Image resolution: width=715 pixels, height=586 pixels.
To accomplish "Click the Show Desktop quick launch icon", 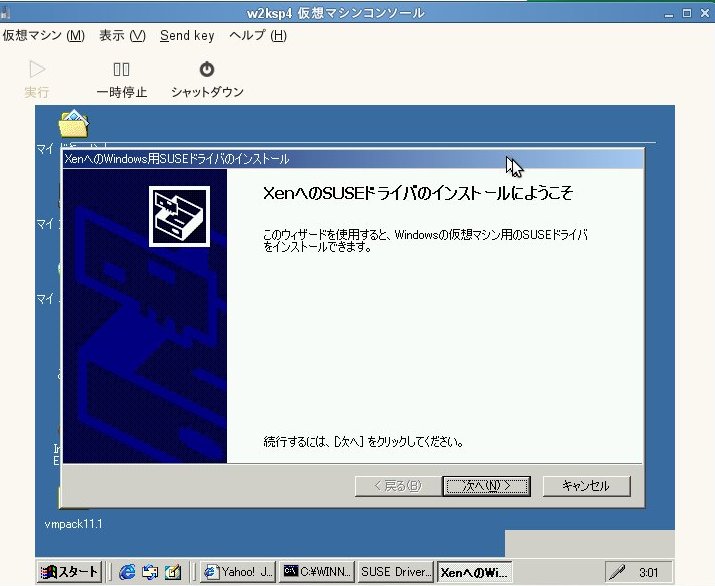I will (173, 572).
